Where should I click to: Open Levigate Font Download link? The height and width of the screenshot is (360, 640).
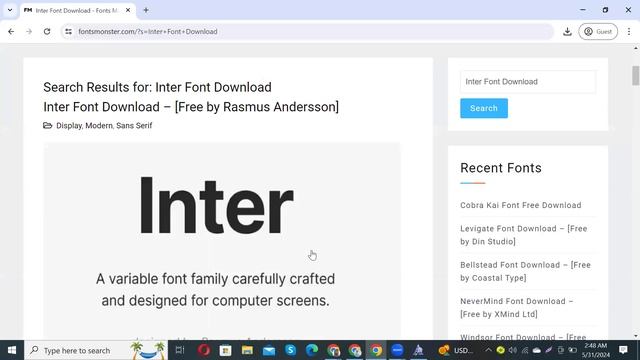tap(524, 235)
